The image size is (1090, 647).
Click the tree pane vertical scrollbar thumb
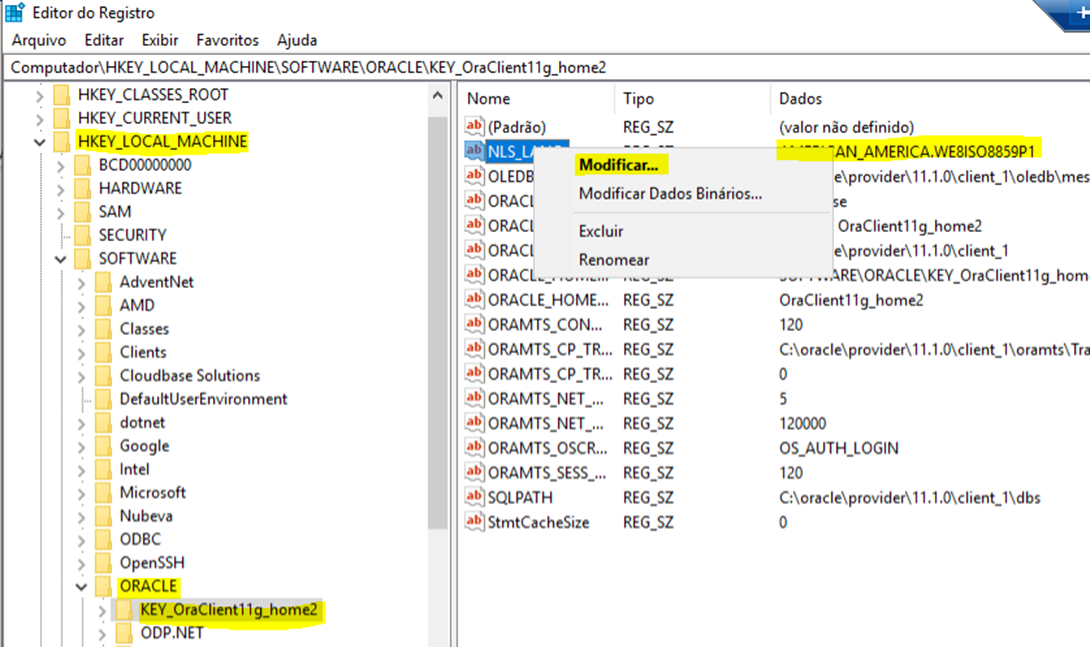pyautogui.click(x=437, y=323)
